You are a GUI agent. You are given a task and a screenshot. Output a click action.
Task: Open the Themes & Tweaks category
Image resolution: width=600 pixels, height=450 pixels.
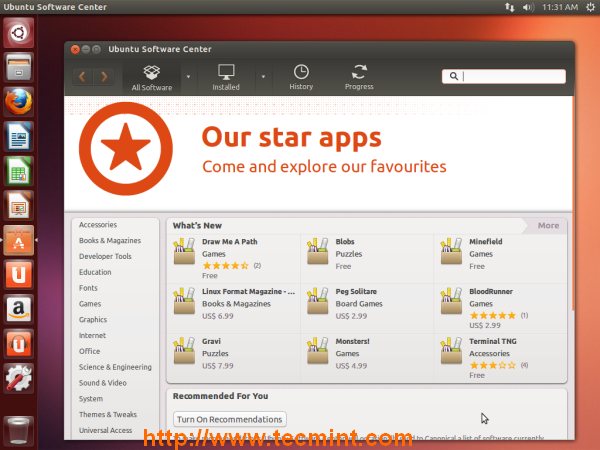coord(108,414)
